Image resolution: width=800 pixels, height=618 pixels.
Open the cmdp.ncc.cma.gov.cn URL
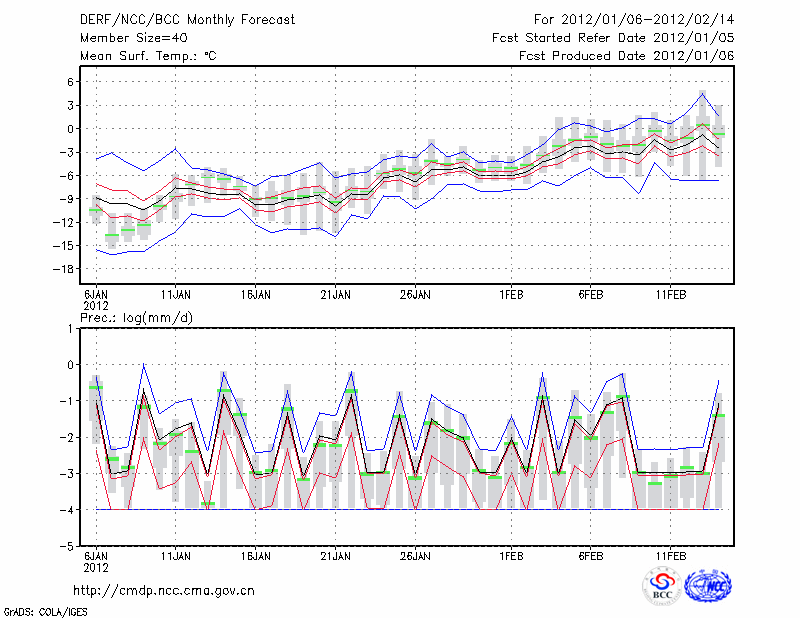(x=164, y=590)
